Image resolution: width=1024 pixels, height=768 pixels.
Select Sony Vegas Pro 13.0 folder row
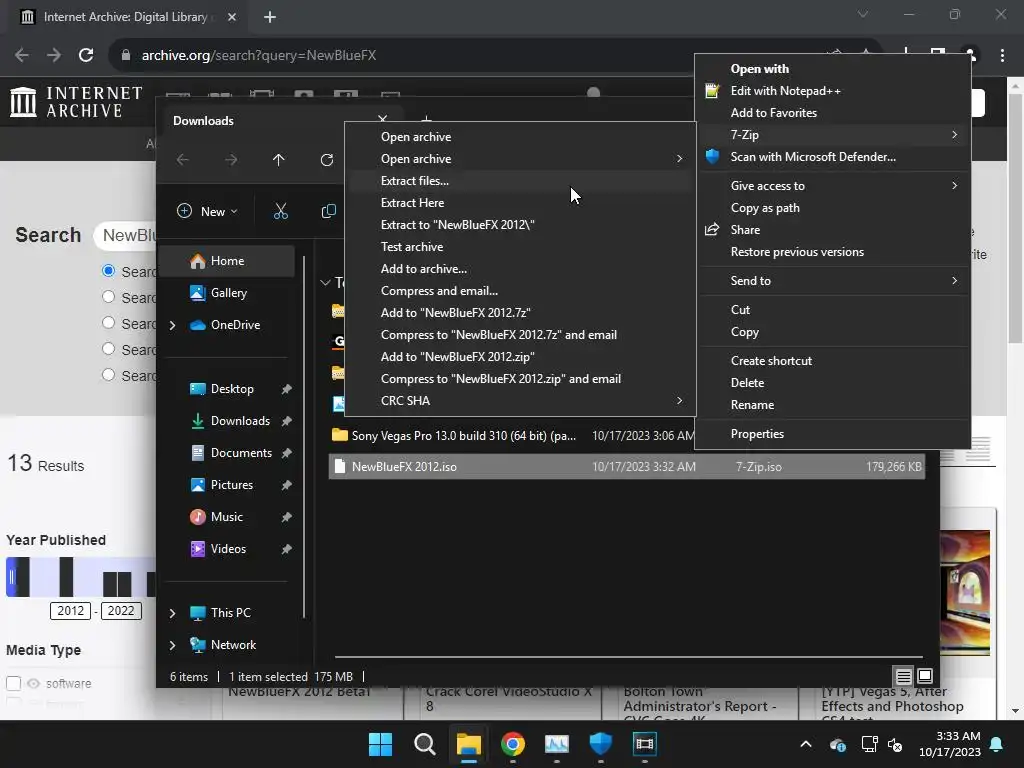point(513,436)
